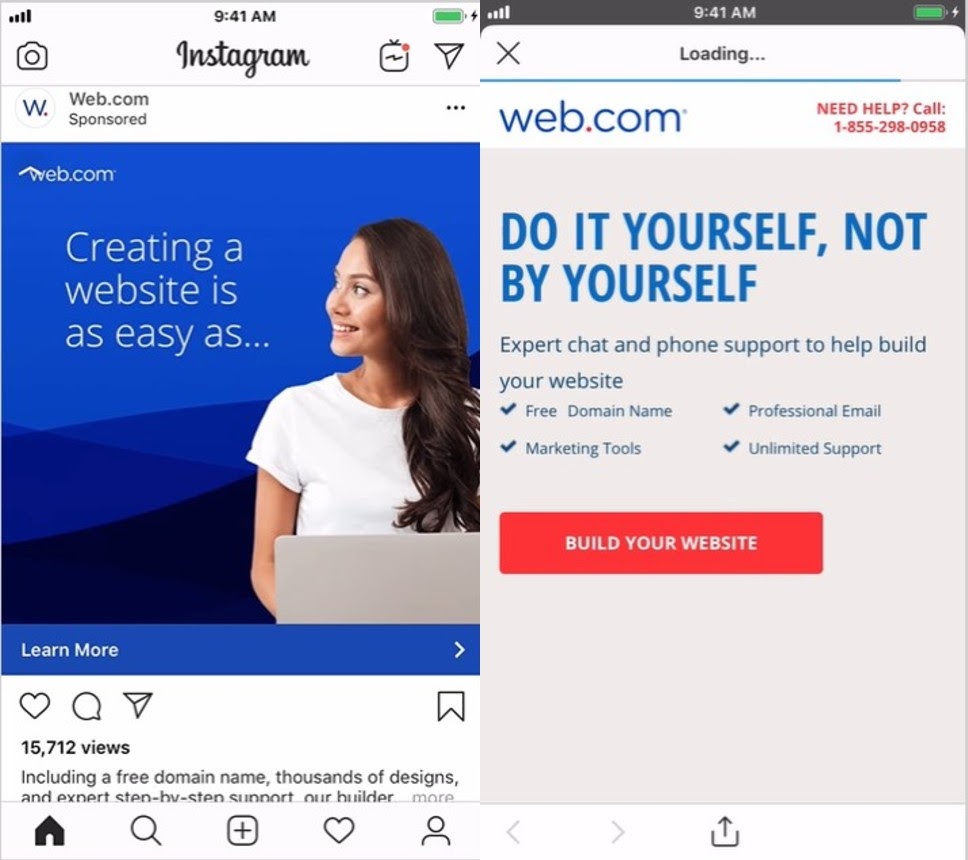Share post via paper plane icon
The width and height of the screenshot is (968, 860).
[138, 705]
